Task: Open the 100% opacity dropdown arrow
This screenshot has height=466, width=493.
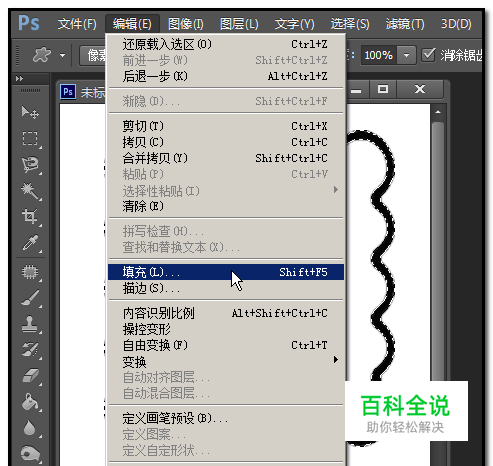Action: pyautogui.click(x=406, y=55)
